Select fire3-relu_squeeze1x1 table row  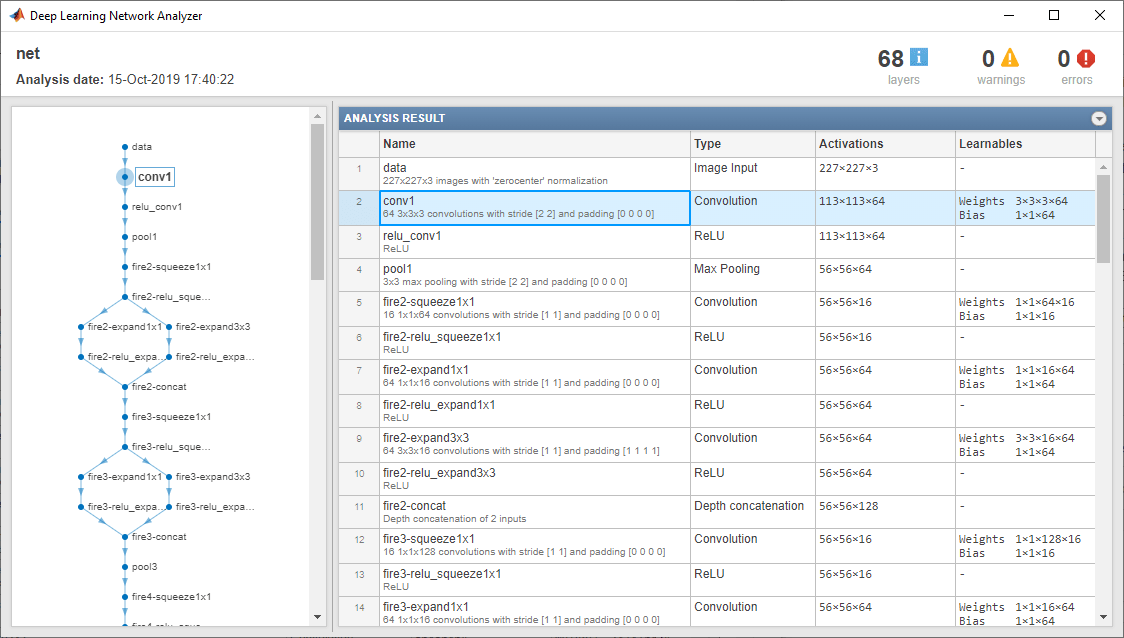pos(717,581)
